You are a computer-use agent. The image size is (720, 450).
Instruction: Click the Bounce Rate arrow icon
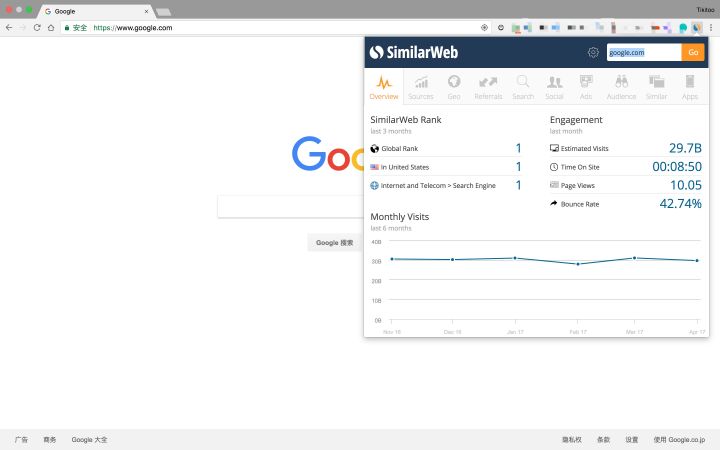click(554, 203)
